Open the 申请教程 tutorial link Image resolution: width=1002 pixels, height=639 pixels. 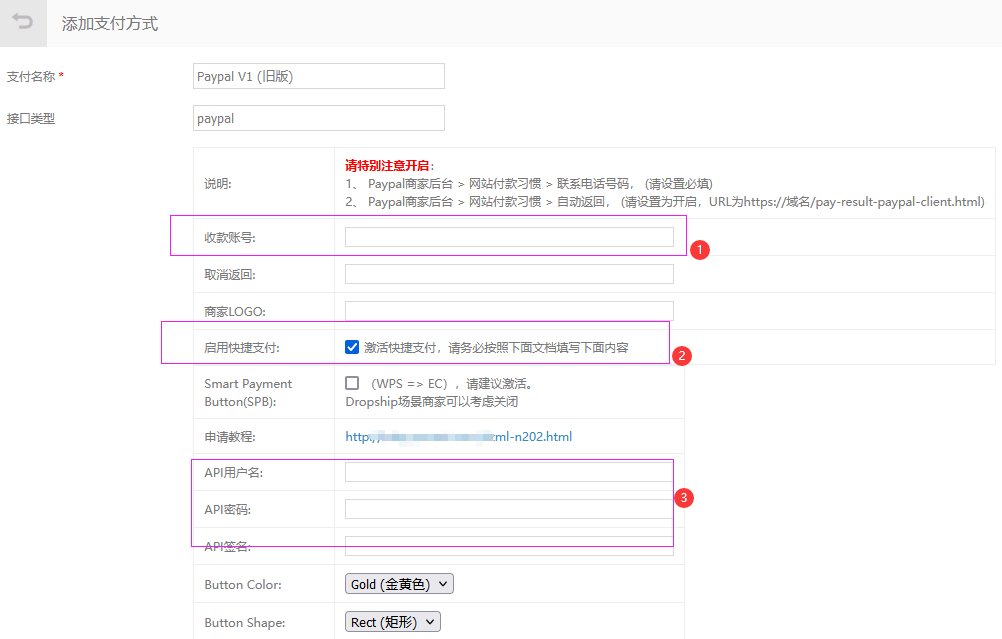tap(458, 437)
